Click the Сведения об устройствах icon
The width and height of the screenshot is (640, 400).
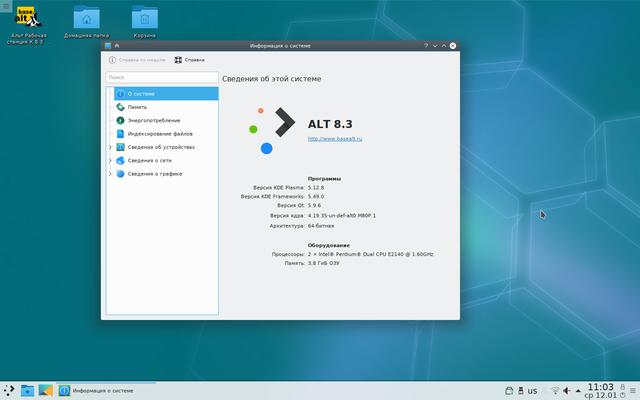pyautogui.click(x=120, y=147)
